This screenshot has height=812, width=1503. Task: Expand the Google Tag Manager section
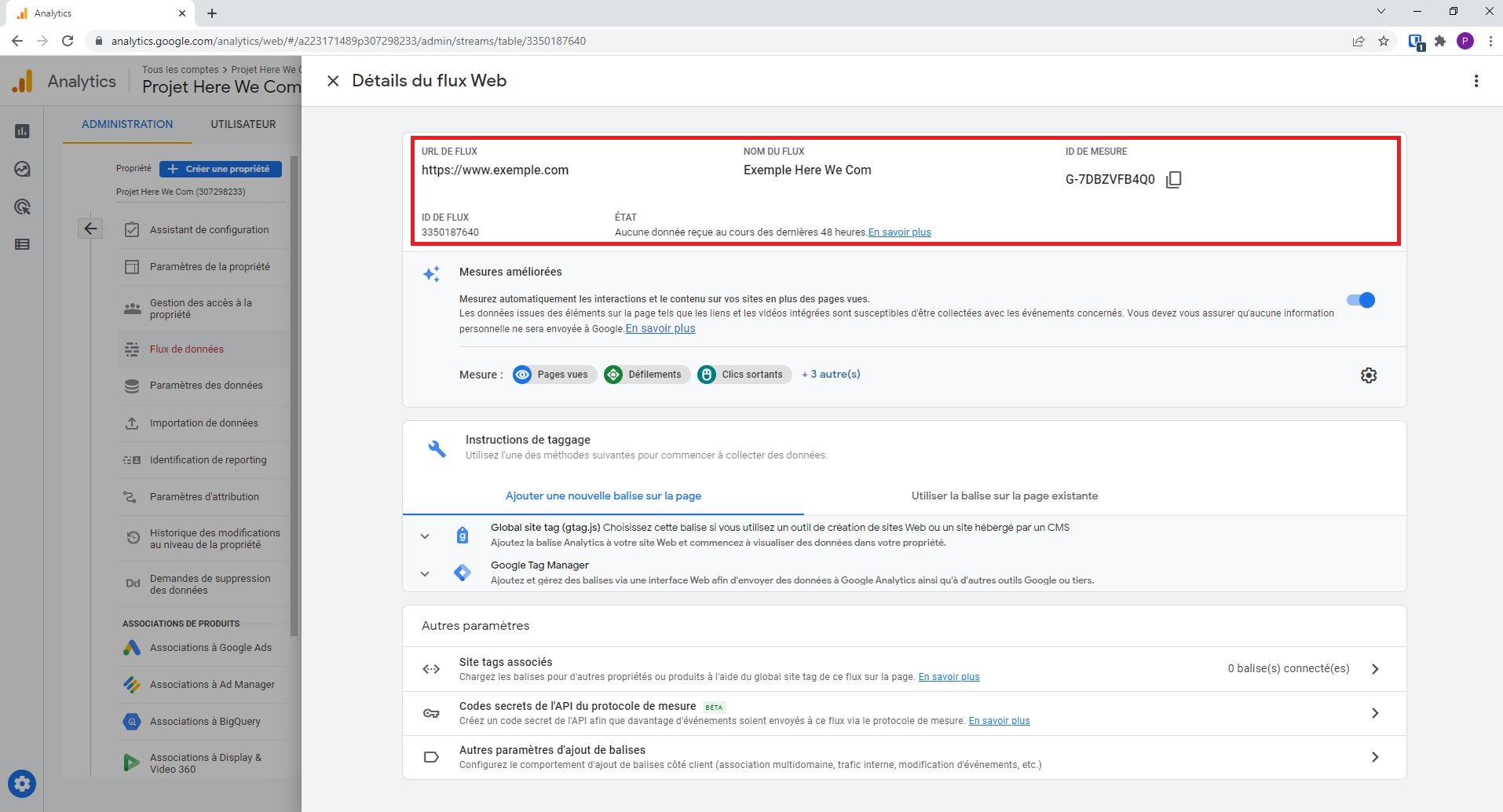[x=425, y=574]
